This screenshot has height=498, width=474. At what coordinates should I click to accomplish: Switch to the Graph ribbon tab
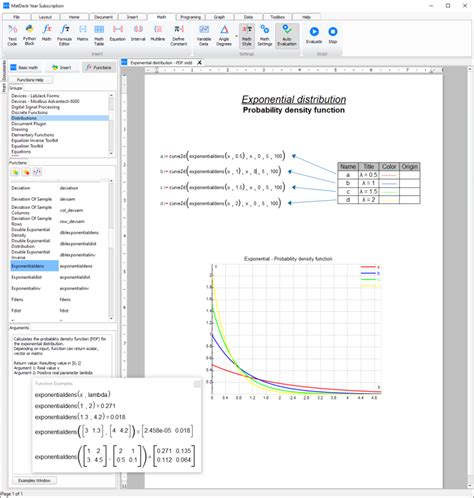[219, 17]
